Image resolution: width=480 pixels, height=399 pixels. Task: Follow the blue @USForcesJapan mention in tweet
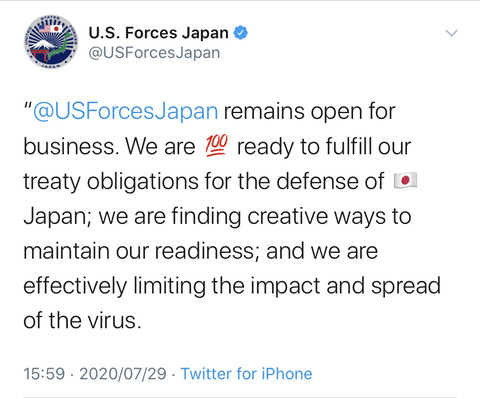pos(126,111)
